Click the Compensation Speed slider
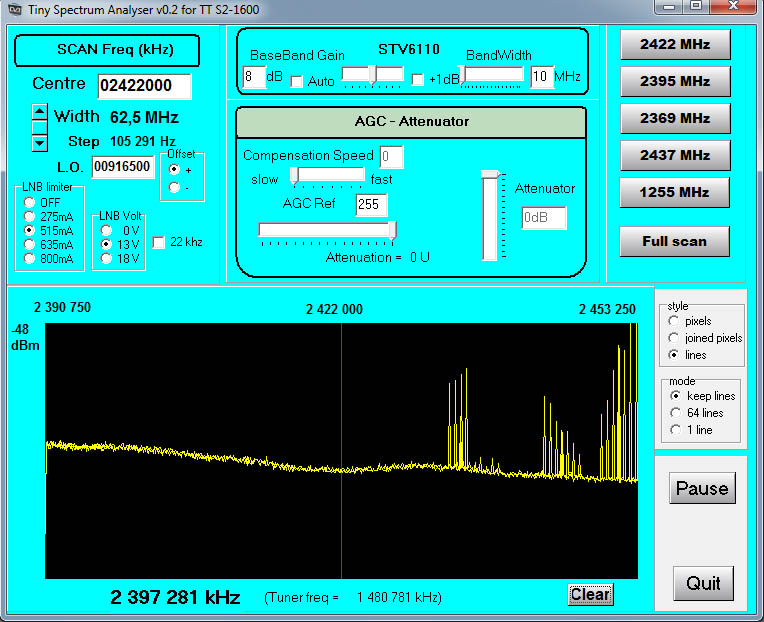Screen dimensions: 764x622 click(x=329, y=176)
